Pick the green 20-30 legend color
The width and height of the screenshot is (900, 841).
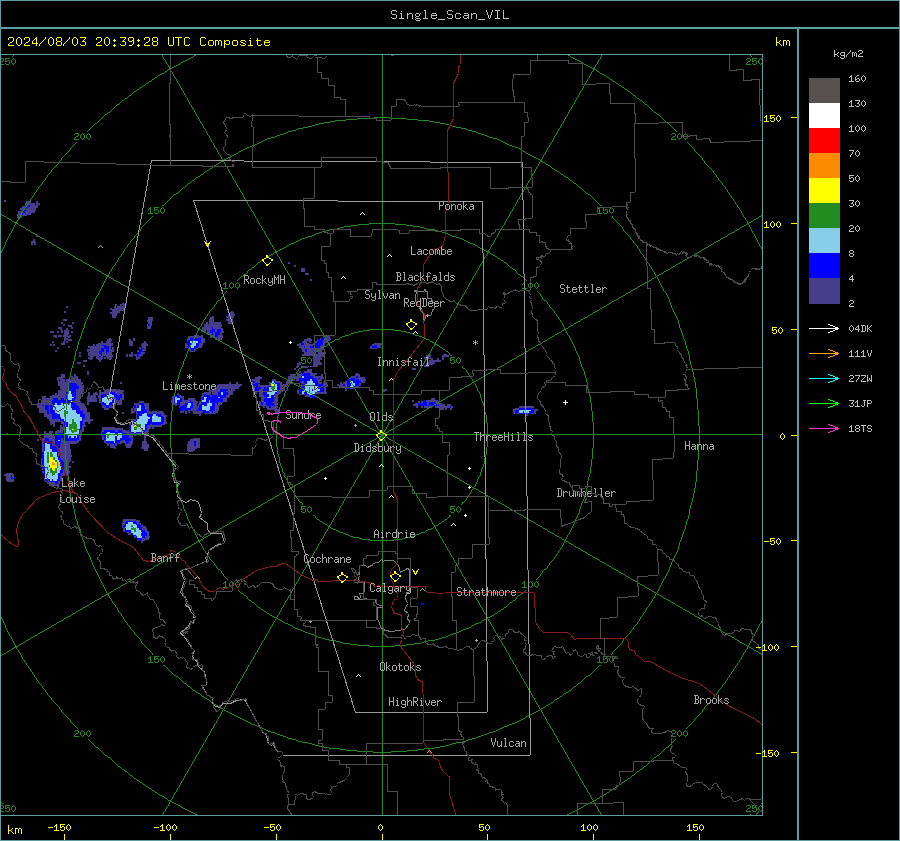tap(824, 216)
